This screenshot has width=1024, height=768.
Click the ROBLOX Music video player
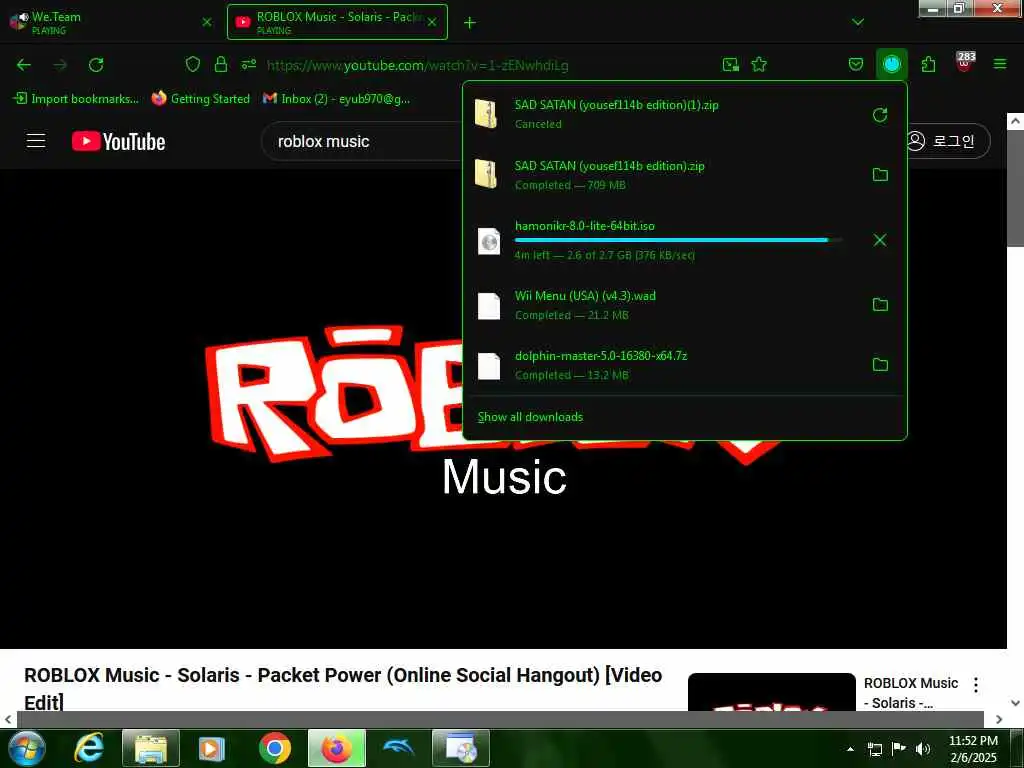click(x=503, y=409)
